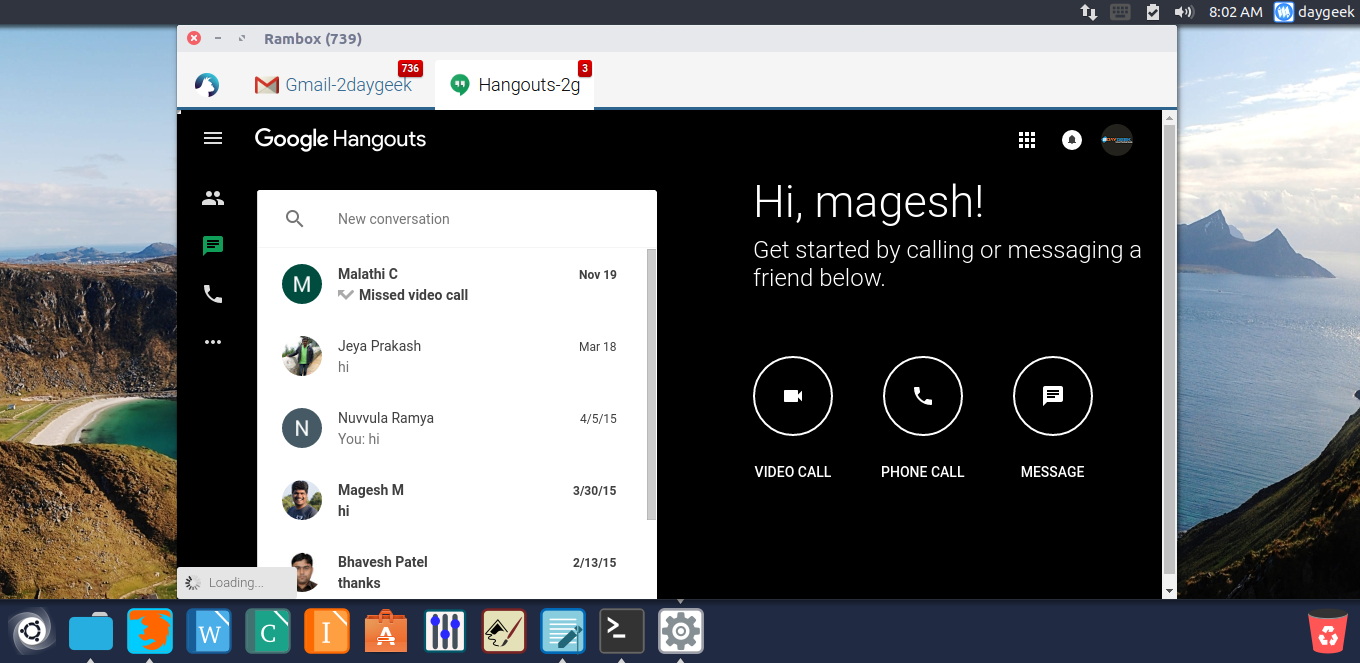The height and width of the screenshot is (663, 1360).
Task: Open the Google apps grid launcher
Action: (1026, 140)
